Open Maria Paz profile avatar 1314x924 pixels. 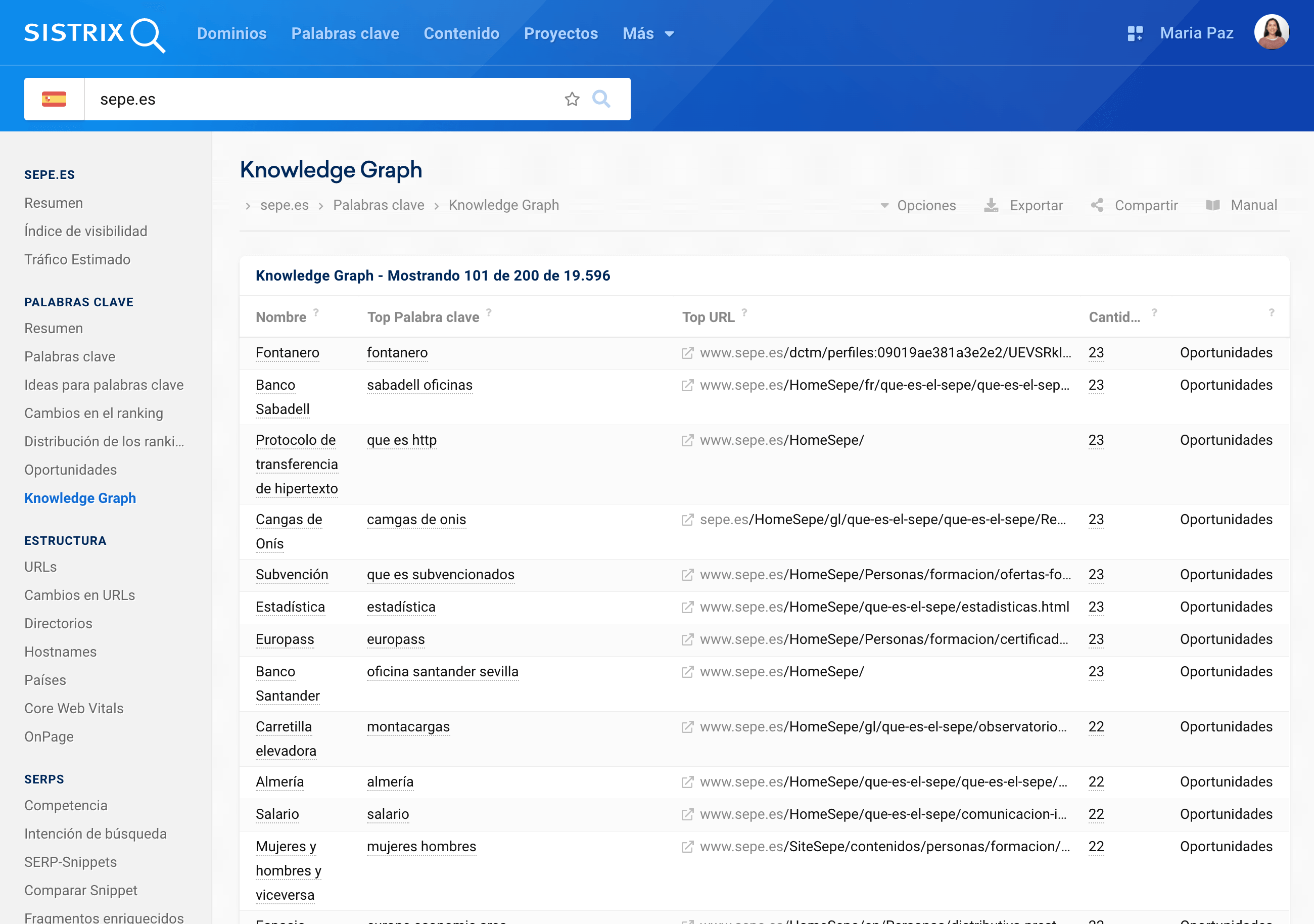[1271, 32]
